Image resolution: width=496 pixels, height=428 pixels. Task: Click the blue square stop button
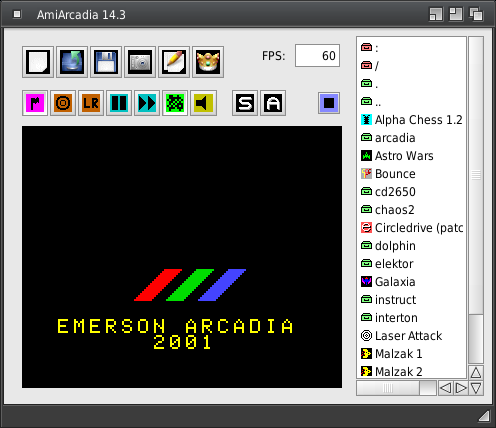[329, 103]
